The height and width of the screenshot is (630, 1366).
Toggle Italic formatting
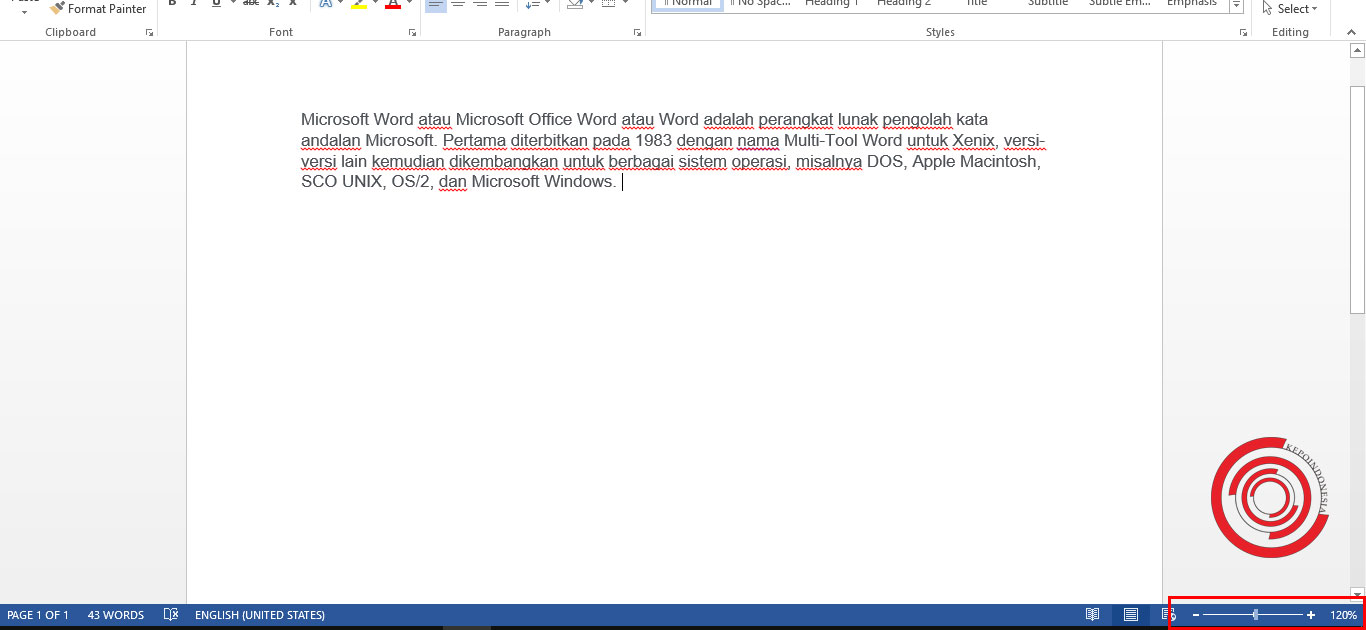193,4
